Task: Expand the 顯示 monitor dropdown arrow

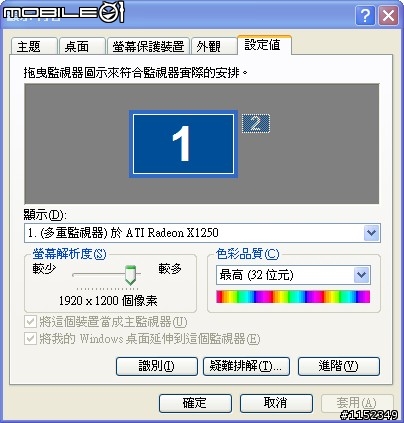Action: tap(371, 233)
